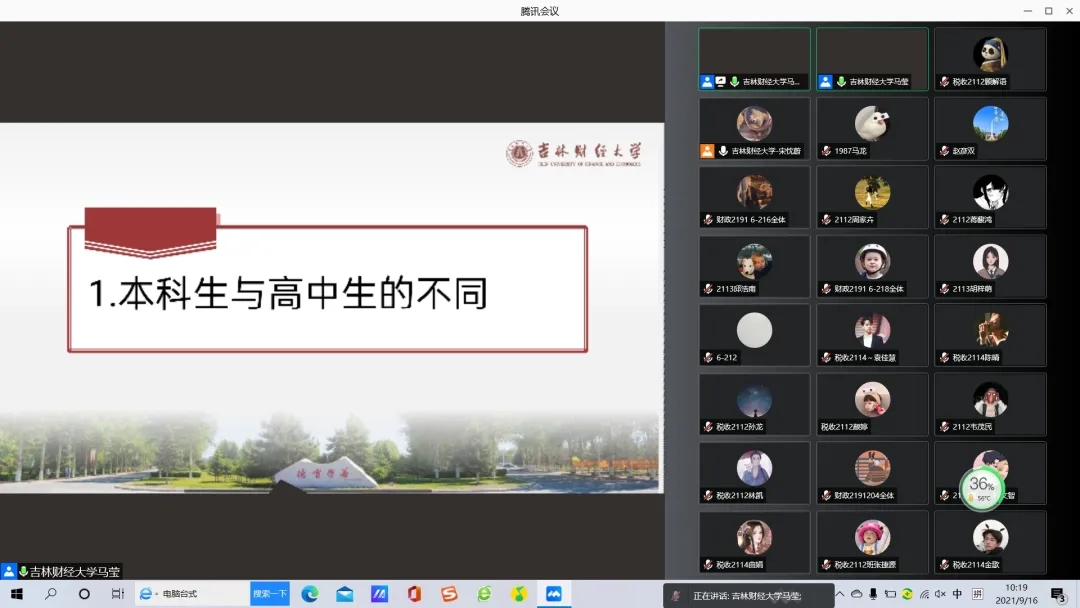
Task: Click green microphone icon on 吉林财经大学马莹 tile
Action: tap(841, 82)
